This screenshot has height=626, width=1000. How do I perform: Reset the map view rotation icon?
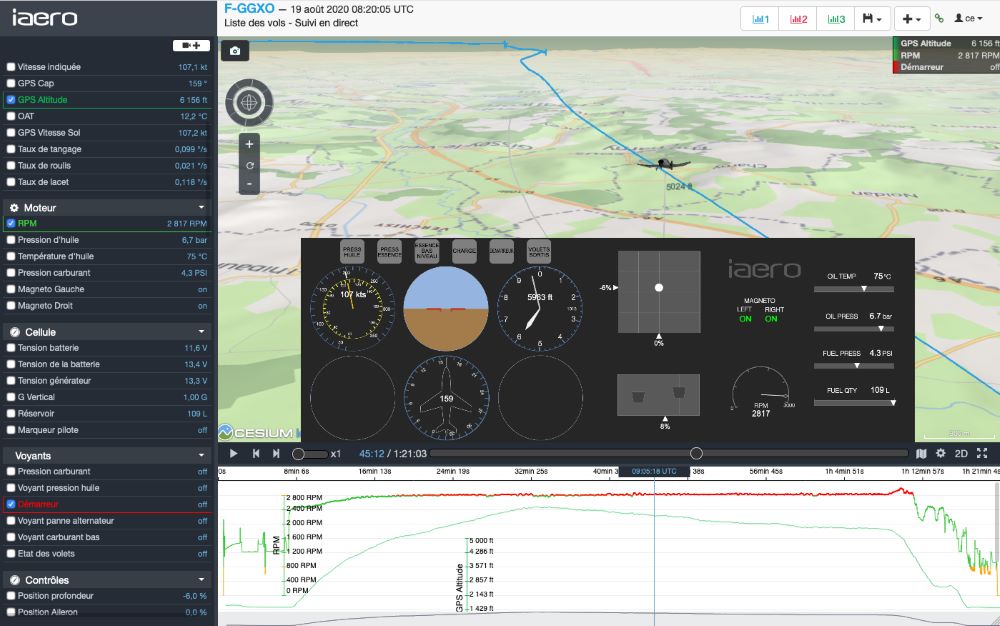pos(249,165)
